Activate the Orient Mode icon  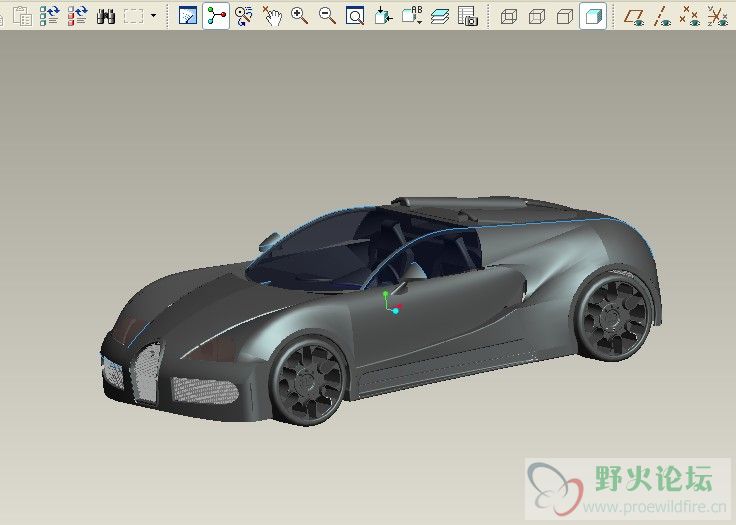pos(244,16)
